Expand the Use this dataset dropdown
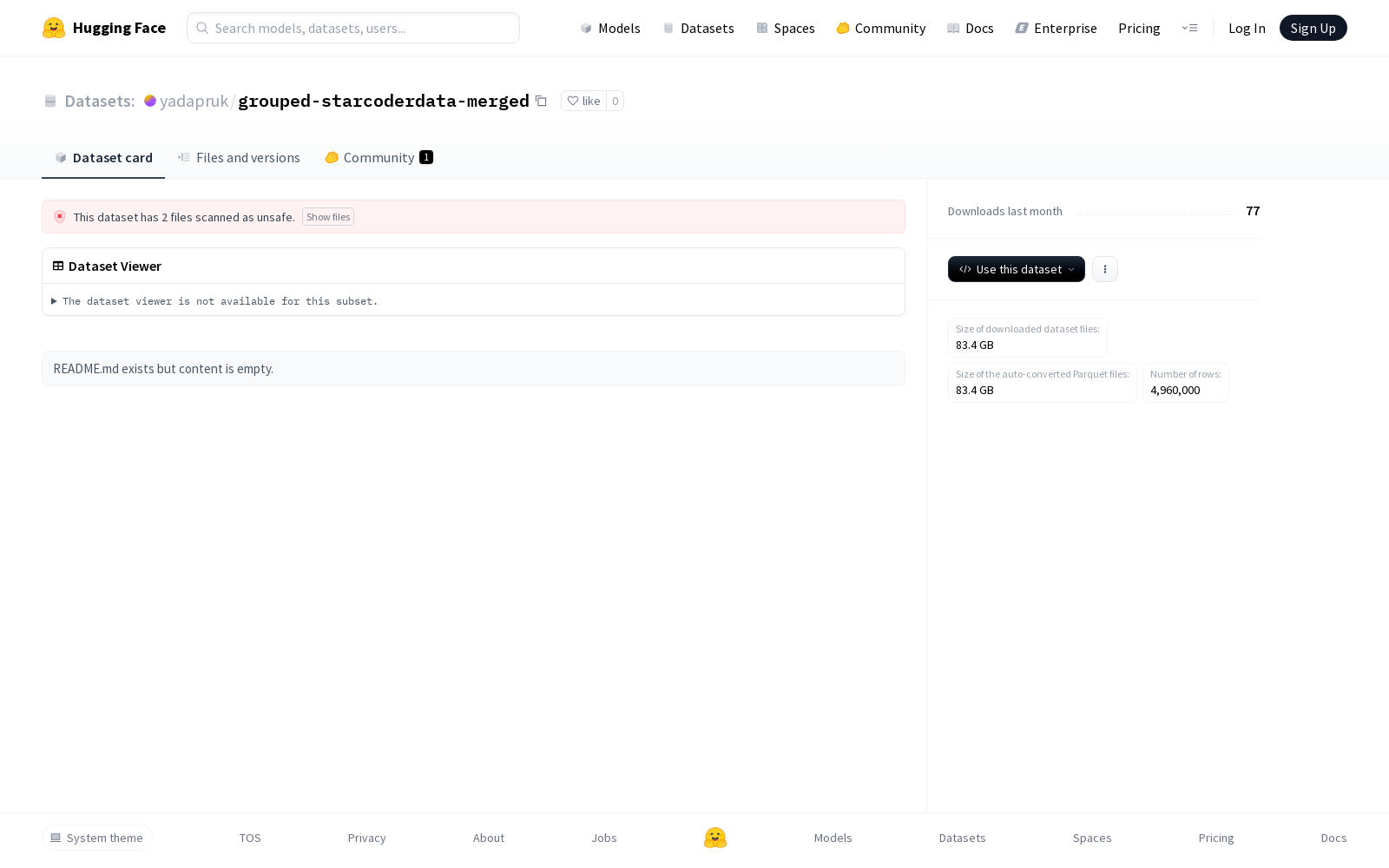This screenshot has width=1389, height=868. point(1017,269)
